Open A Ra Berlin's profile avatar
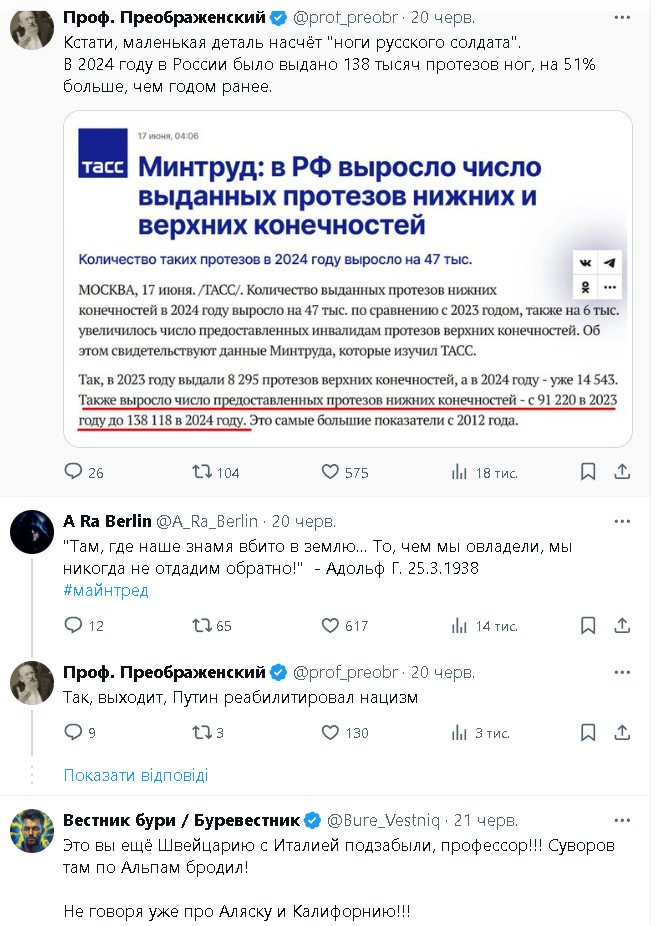Viewport: 662px width, 926px height. click(31, 532)
